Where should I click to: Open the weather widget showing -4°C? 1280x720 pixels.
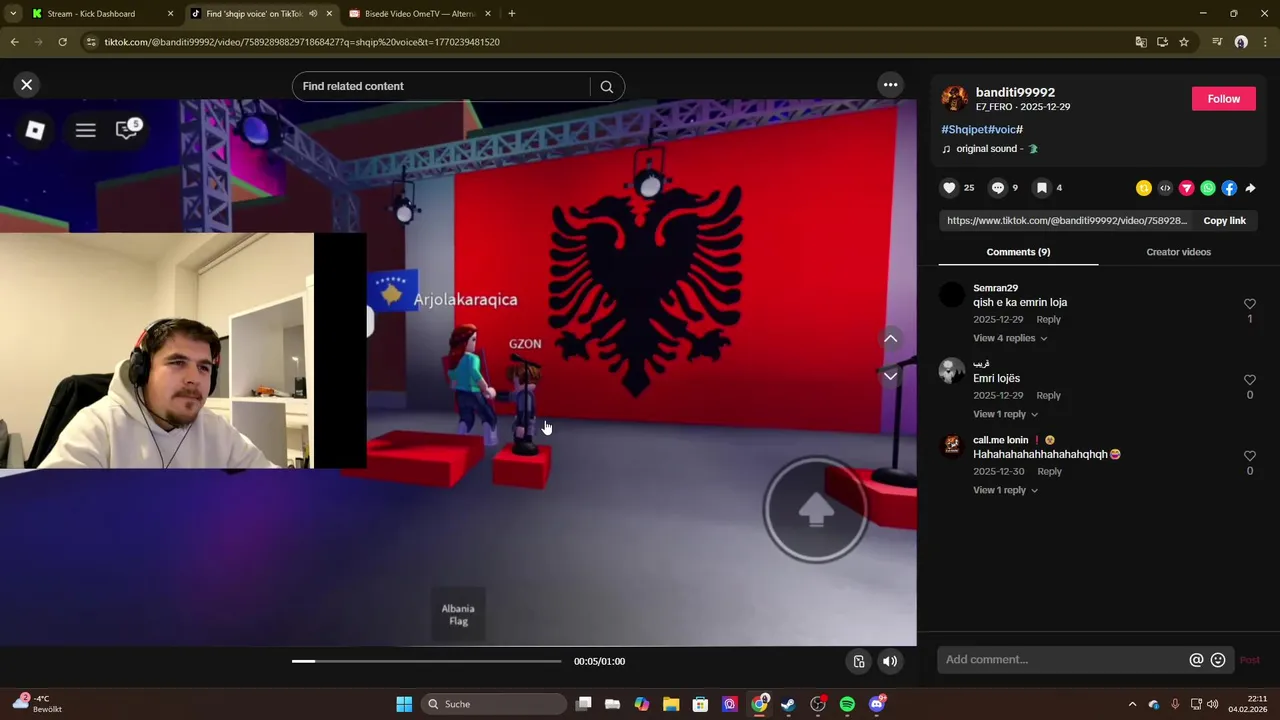point(38,704)
